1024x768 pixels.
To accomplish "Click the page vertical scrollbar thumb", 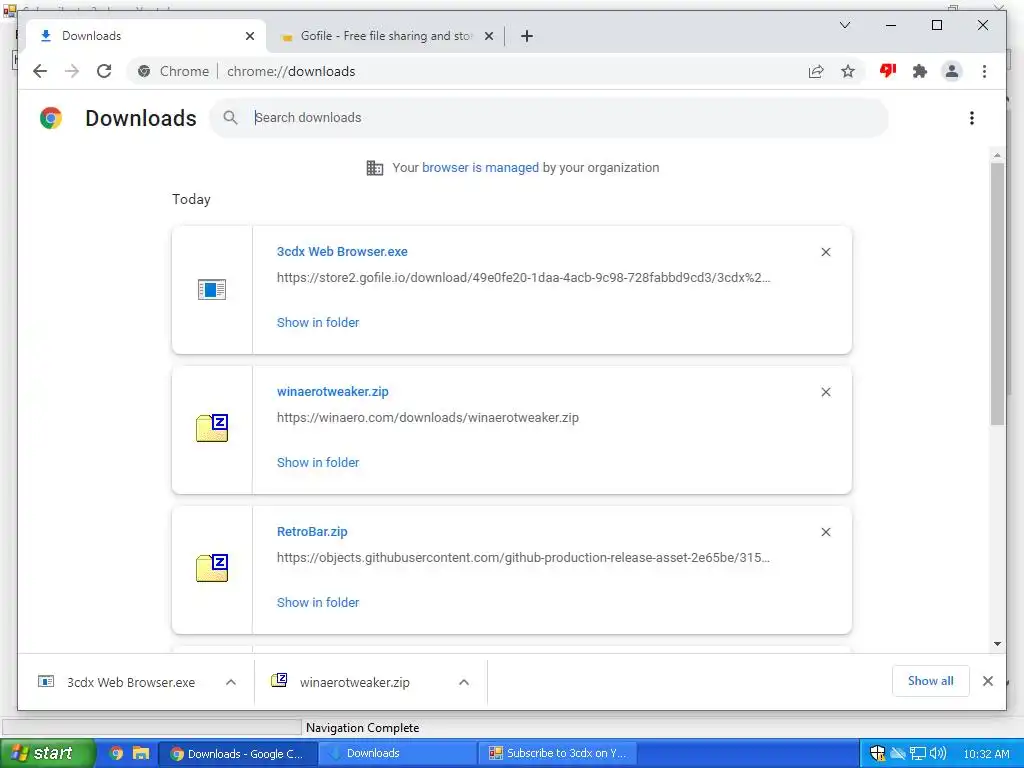I will 997,294.
